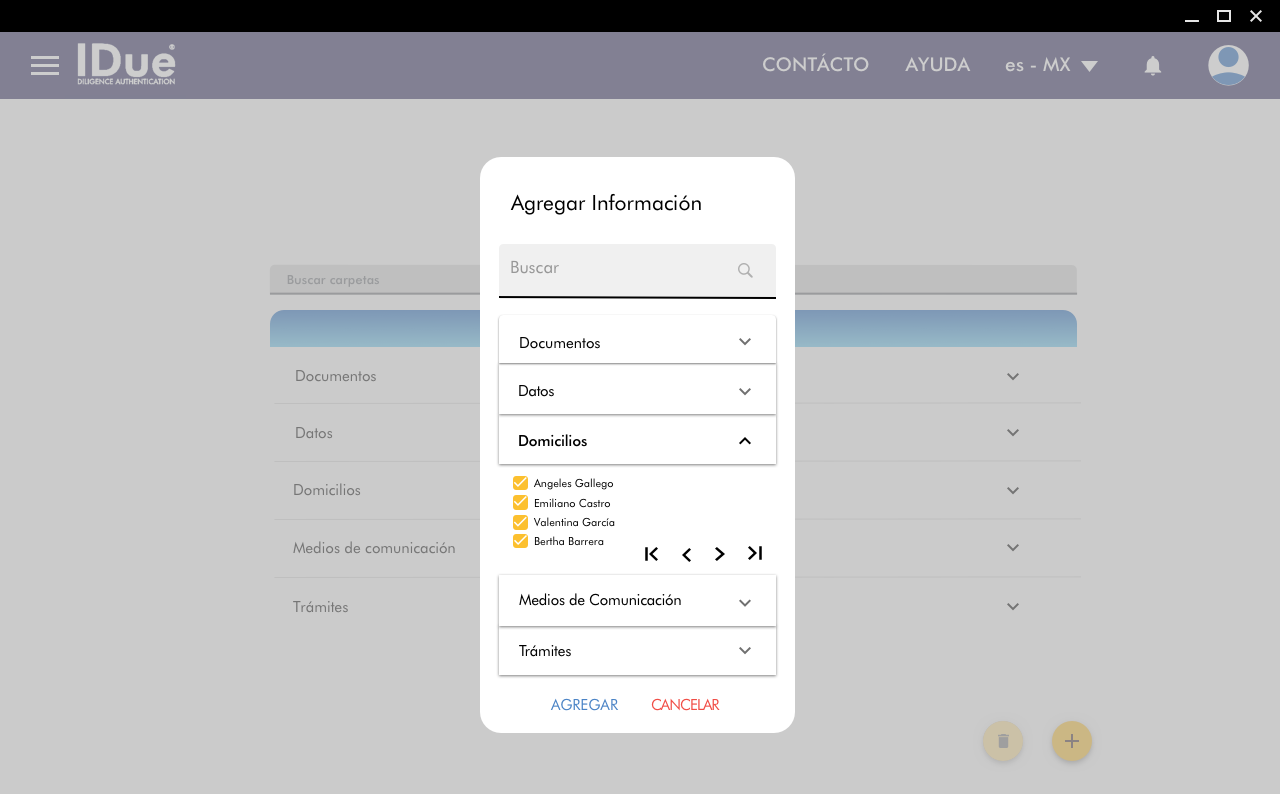The width and height of the screenshot is (1280, 794).
Task: Open the hamburger menu
Action: pos(45,66)
